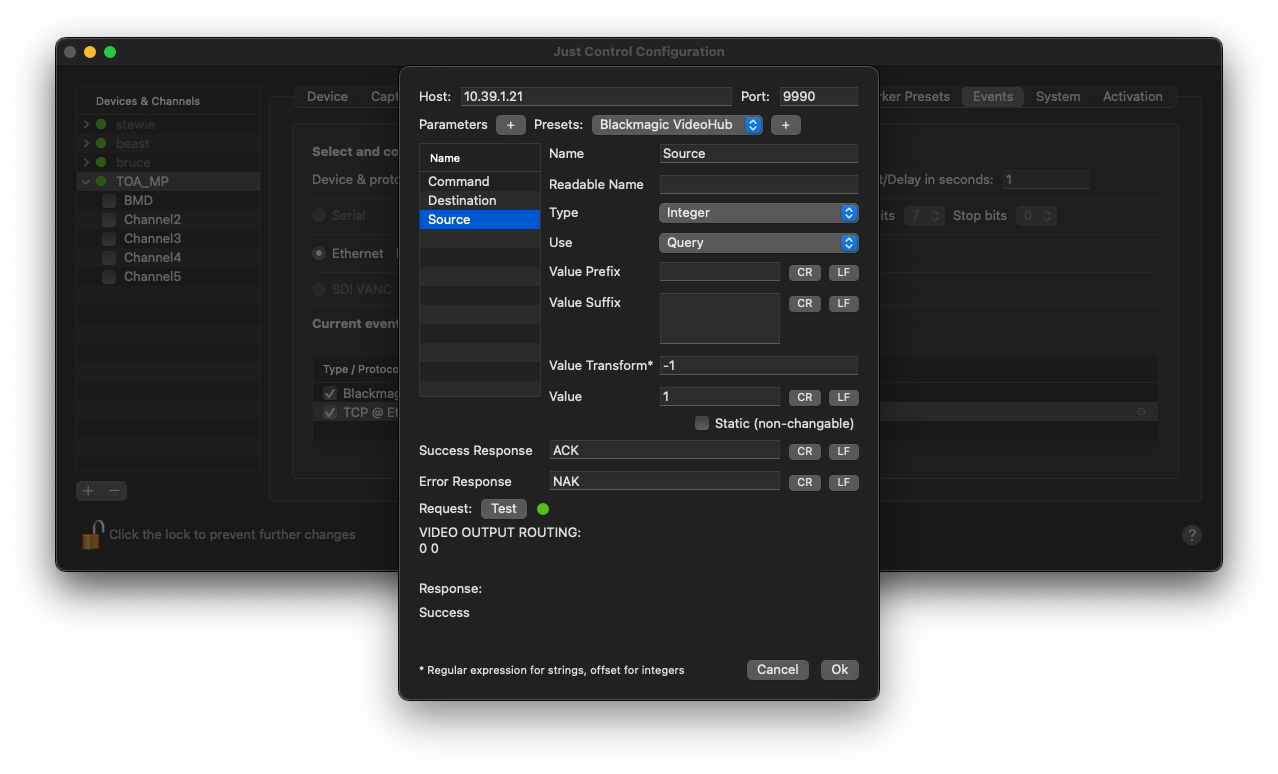Screen dimensions: 1278x774
Task: Click the Value Prefix field
Action: pos(720,272)
